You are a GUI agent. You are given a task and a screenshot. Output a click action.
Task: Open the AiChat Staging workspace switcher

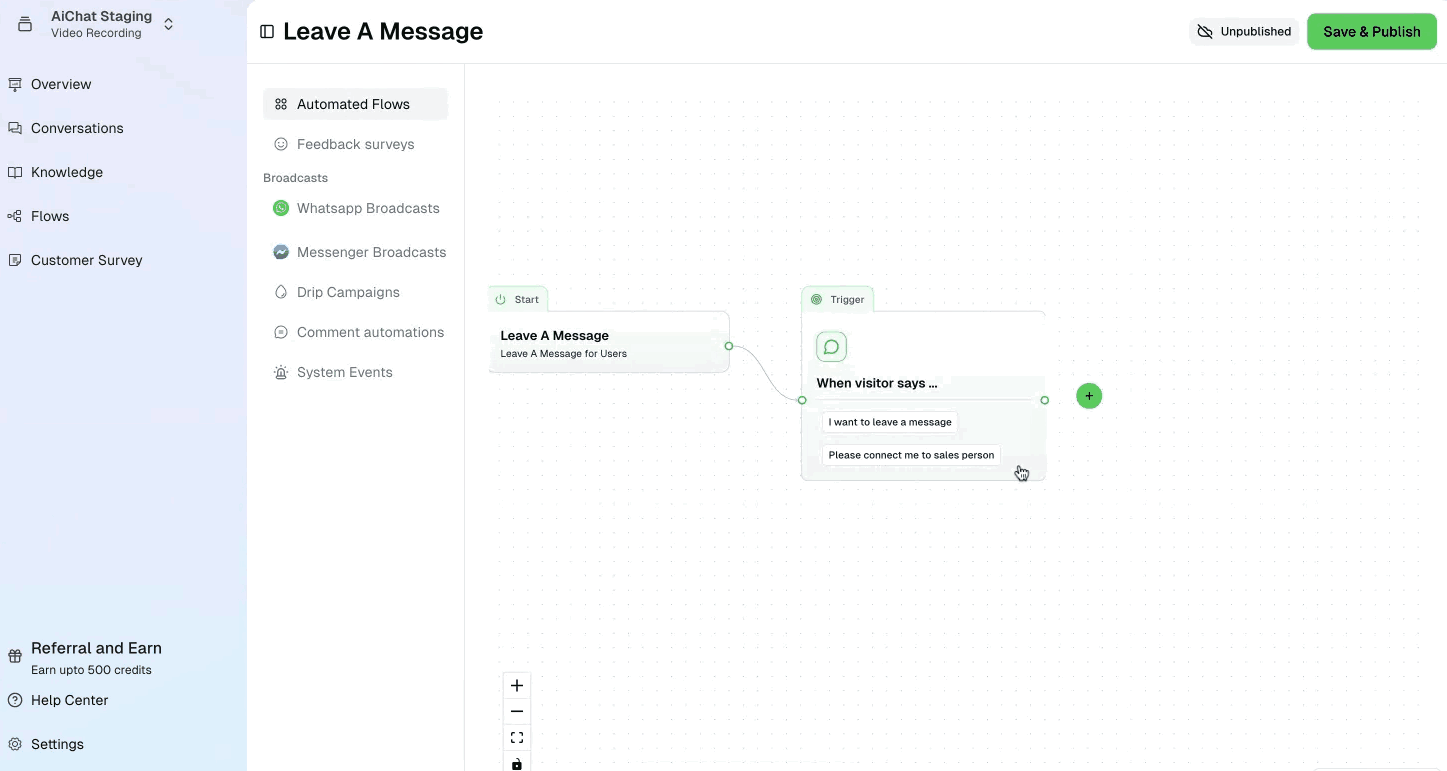168,23
